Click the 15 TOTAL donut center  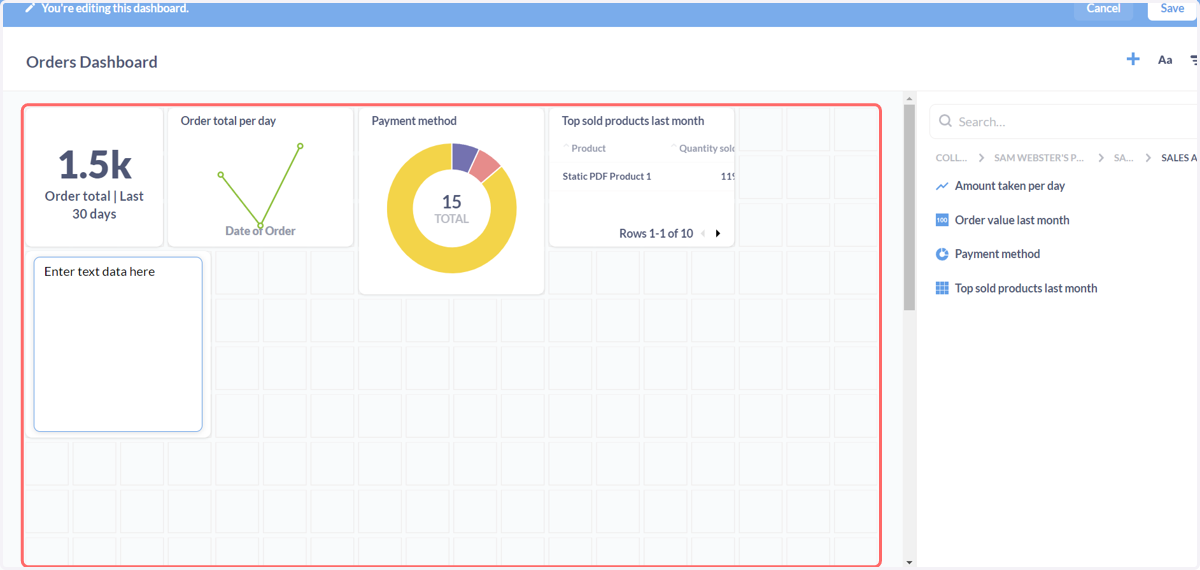[x=452, y=209]
